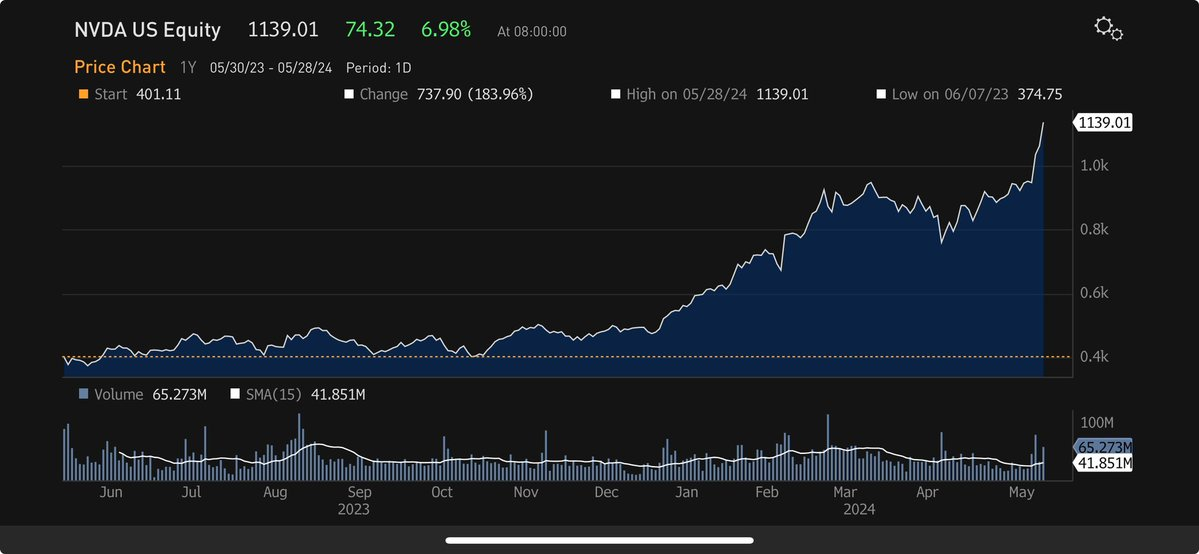1199x554 pixels.
Task: Toggle the Change legend square marker
Action: 349,95
